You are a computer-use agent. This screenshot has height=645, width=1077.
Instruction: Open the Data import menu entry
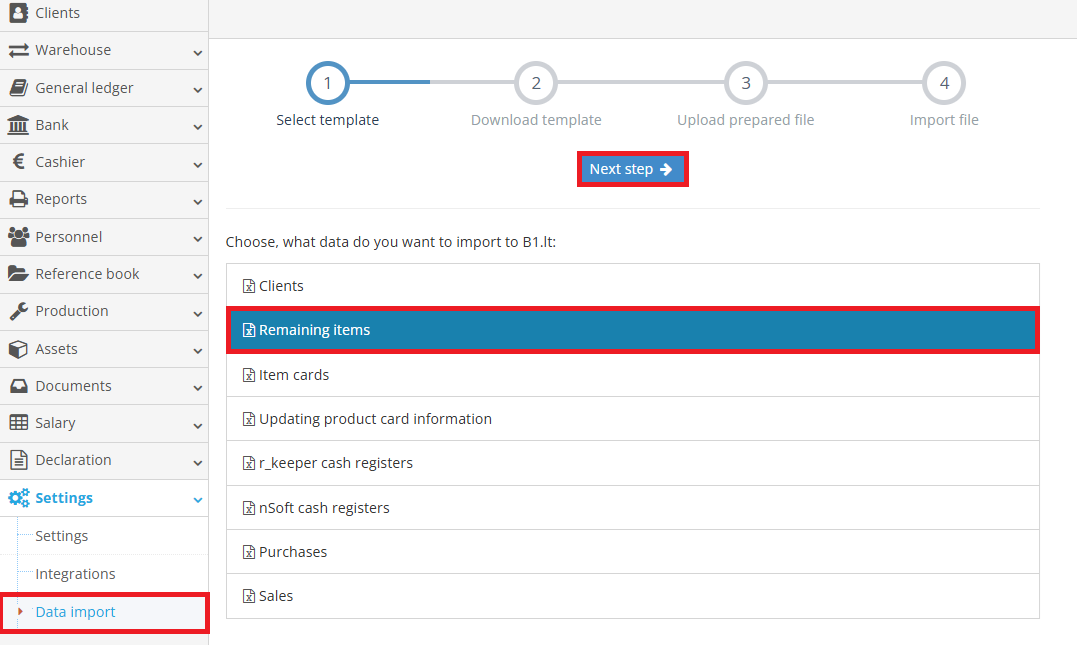[x=75, y=611]
